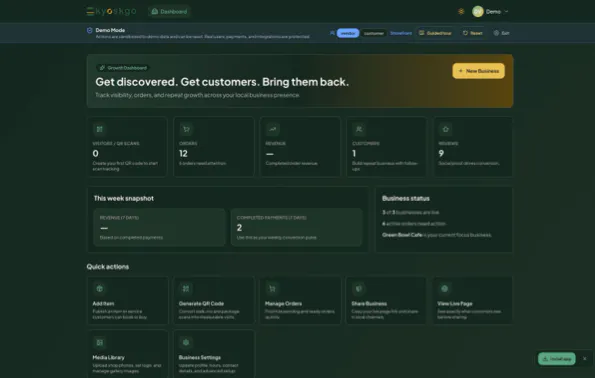Click the person icon beside vendor
This screenshot has width=595, height=378.
pos(332,33)
